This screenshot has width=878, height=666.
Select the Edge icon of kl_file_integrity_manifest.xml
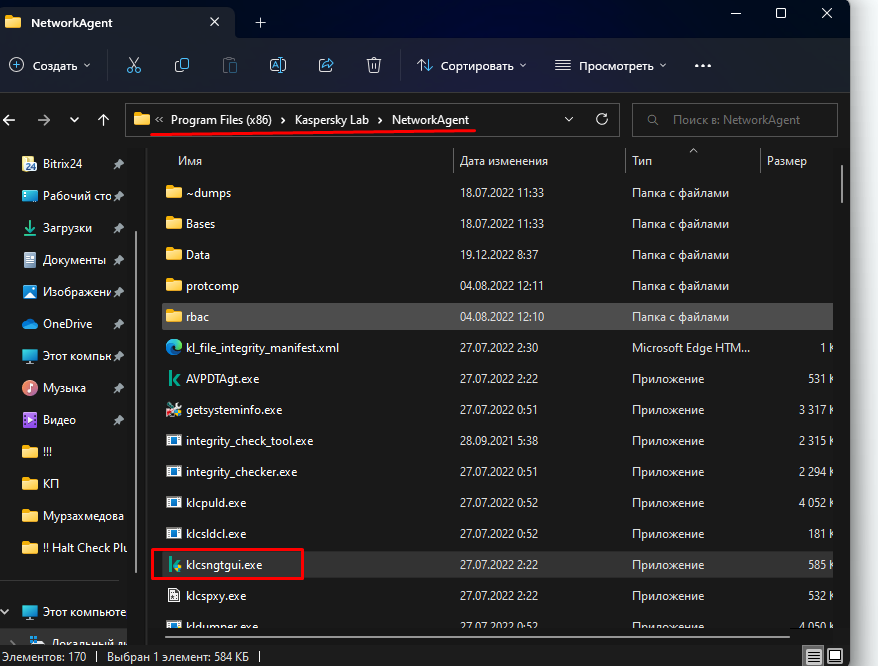tap(174, 347)
